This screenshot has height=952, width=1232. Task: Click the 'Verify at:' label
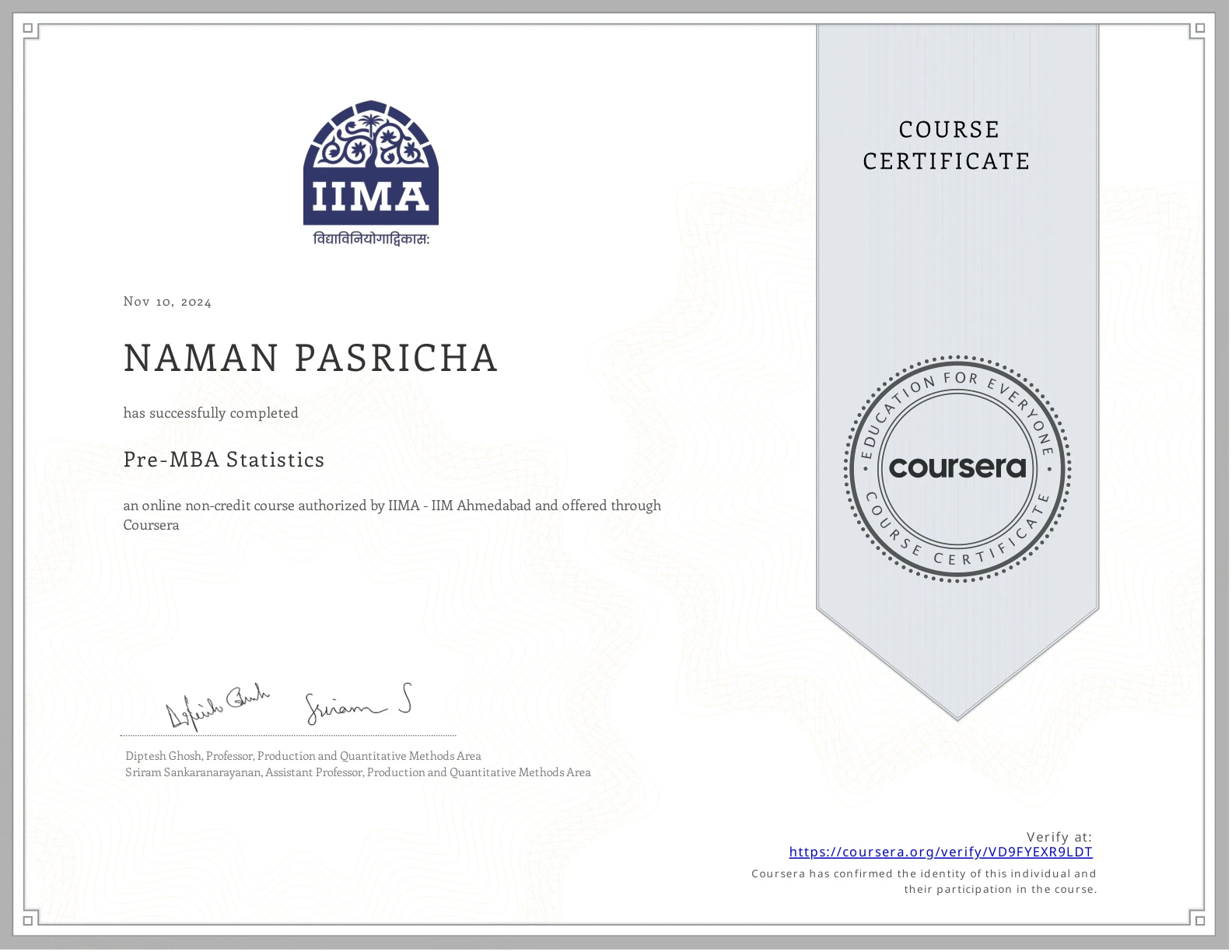coord(1059,838)
